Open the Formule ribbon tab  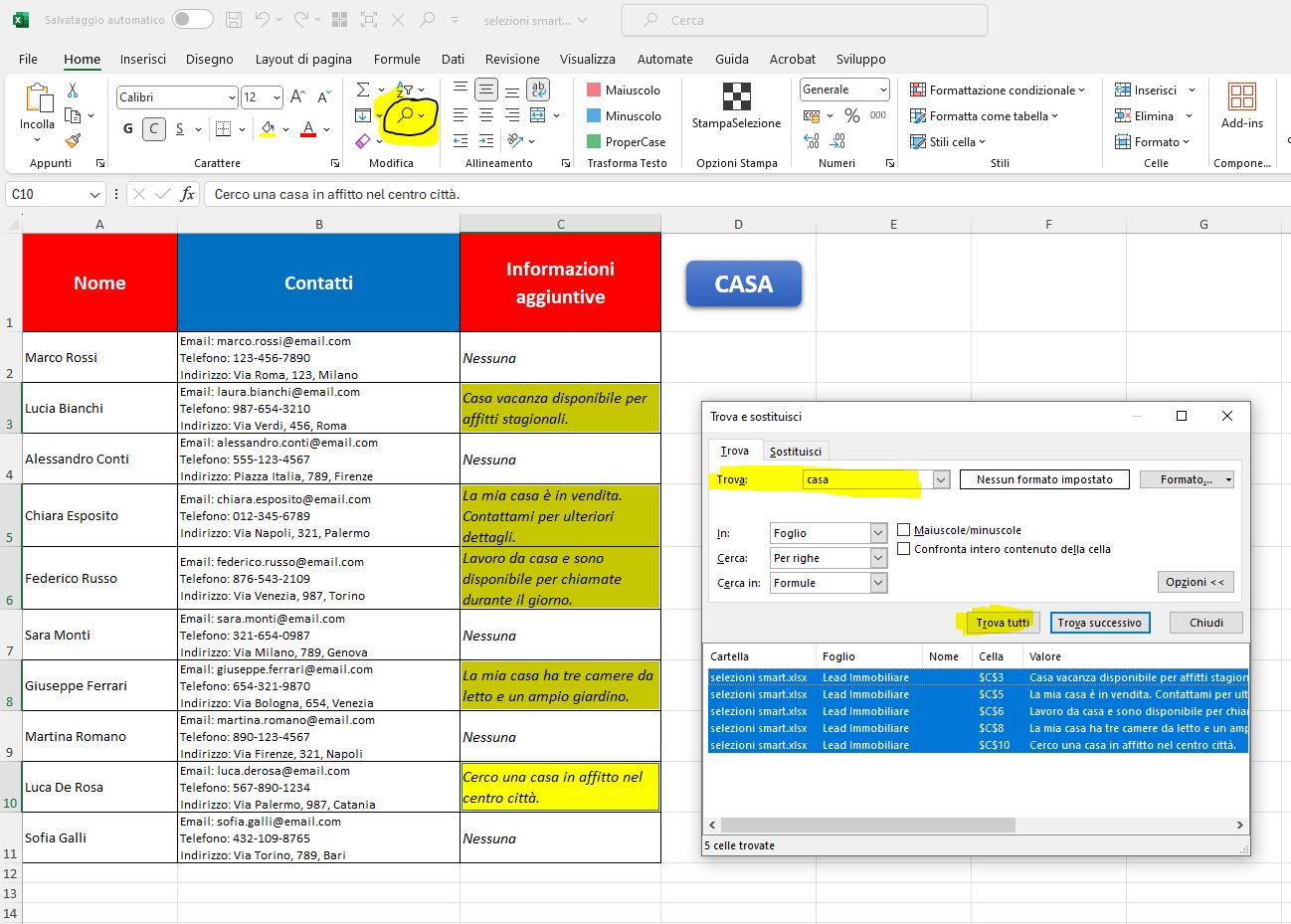click(x=397, y=59)
